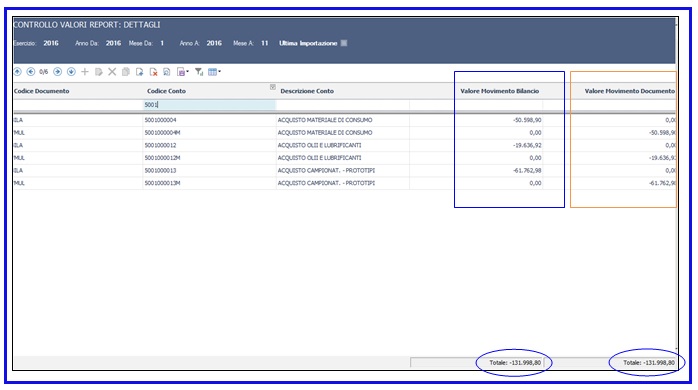Viewport: 698px width, 390px height.
Task: Click the Mese Da value 1
Action: 162,43
